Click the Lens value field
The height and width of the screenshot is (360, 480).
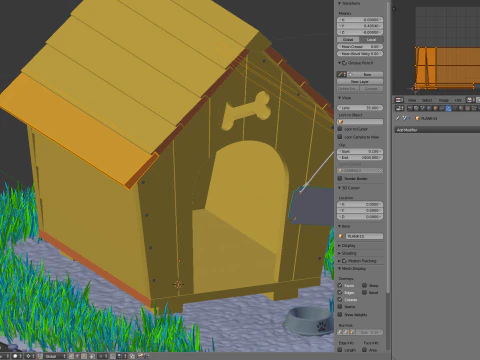[x=360, y=108]
